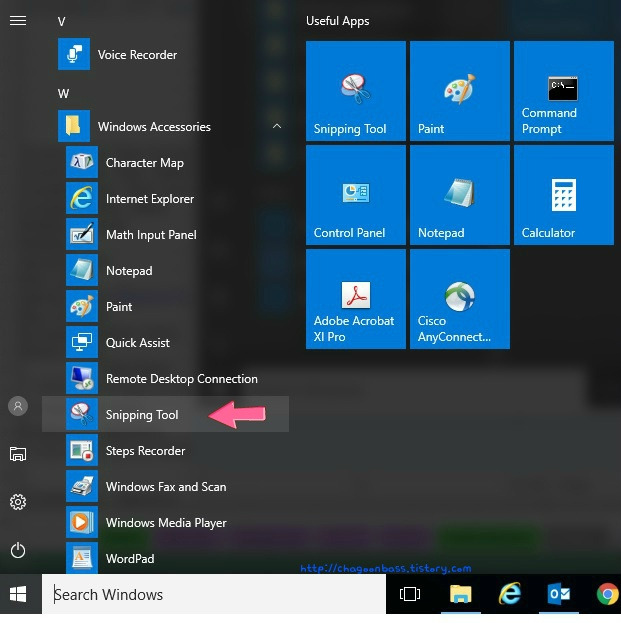Screen dimensions: 621x623
Task: Open the Calculator tile
Action: pos(564,195)
